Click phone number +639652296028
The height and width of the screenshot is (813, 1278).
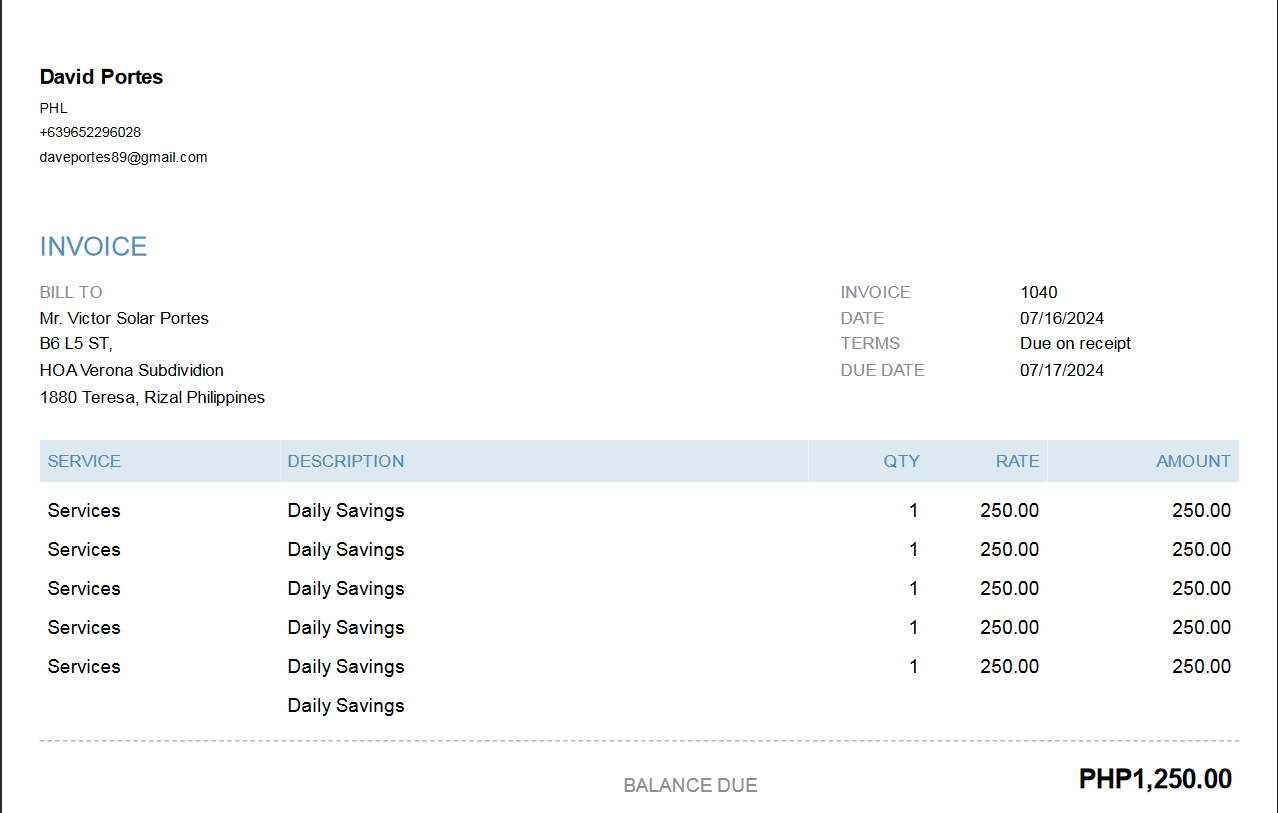tap(90, 132)
